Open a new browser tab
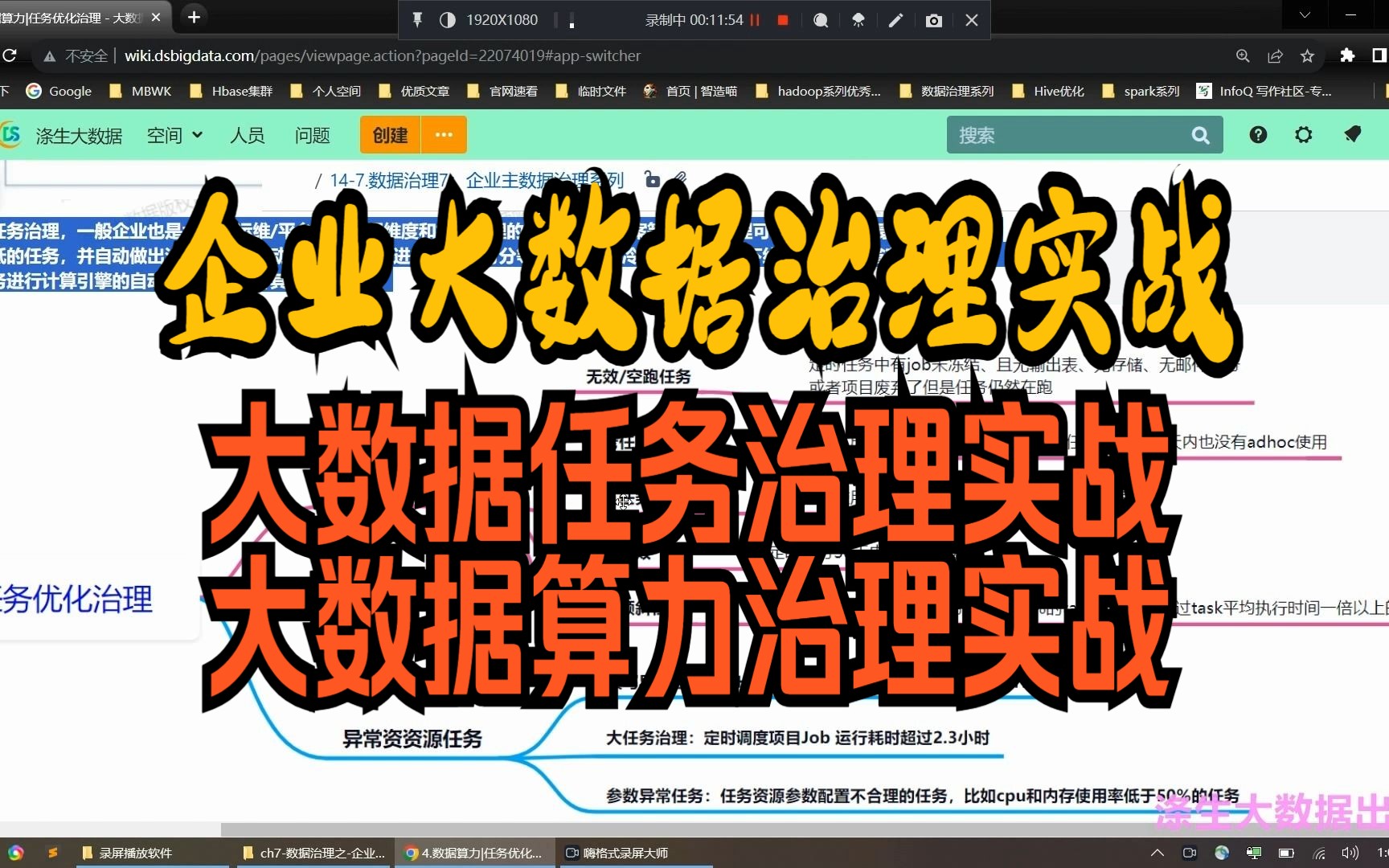 [194, 17]
